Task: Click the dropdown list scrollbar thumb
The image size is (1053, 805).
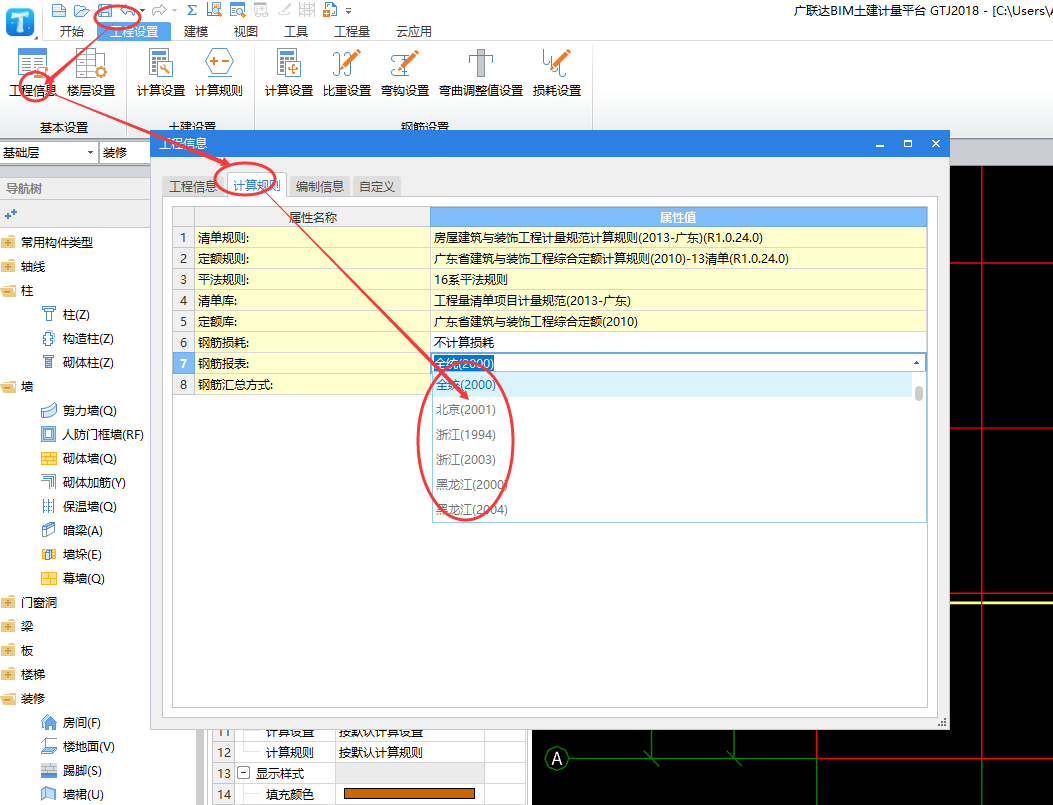Action: [x=919, y=393]
